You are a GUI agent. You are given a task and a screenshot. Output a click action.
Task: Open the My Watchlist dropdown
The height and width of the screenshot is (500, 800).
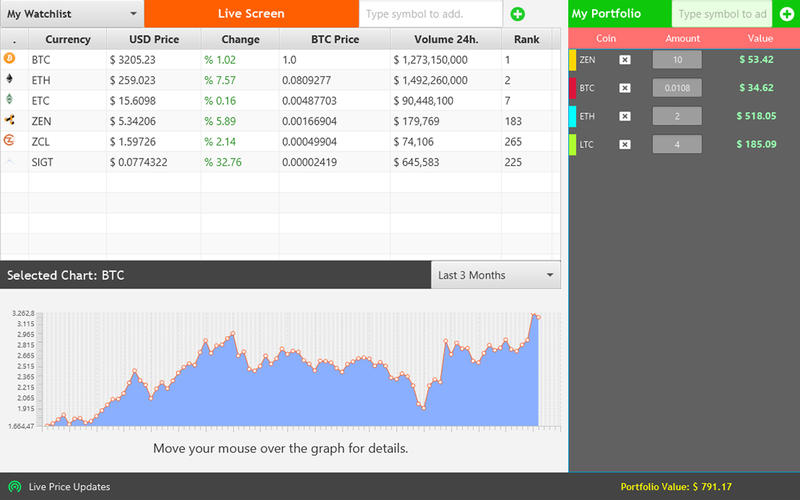(72, 14)
